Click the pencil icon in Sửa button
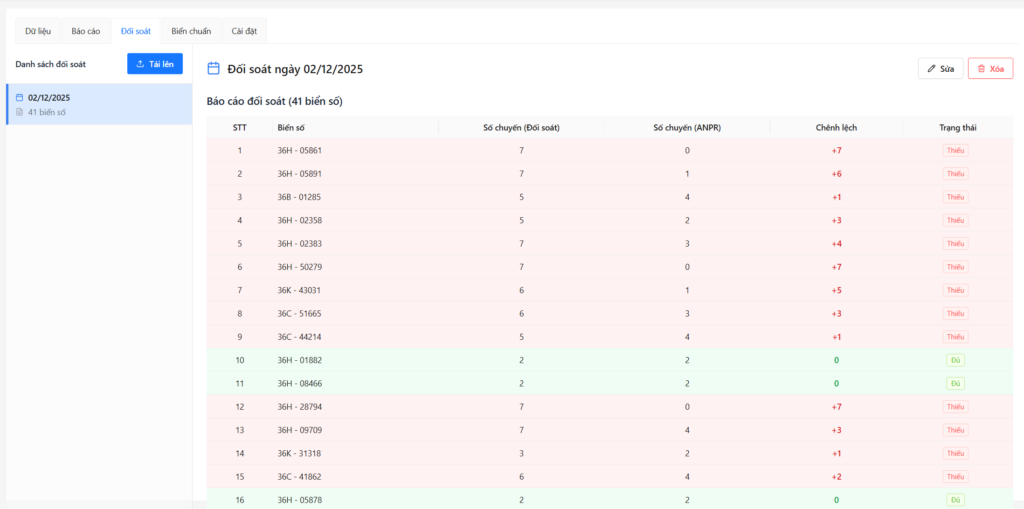1024x509 pixels. click(932, 69)
